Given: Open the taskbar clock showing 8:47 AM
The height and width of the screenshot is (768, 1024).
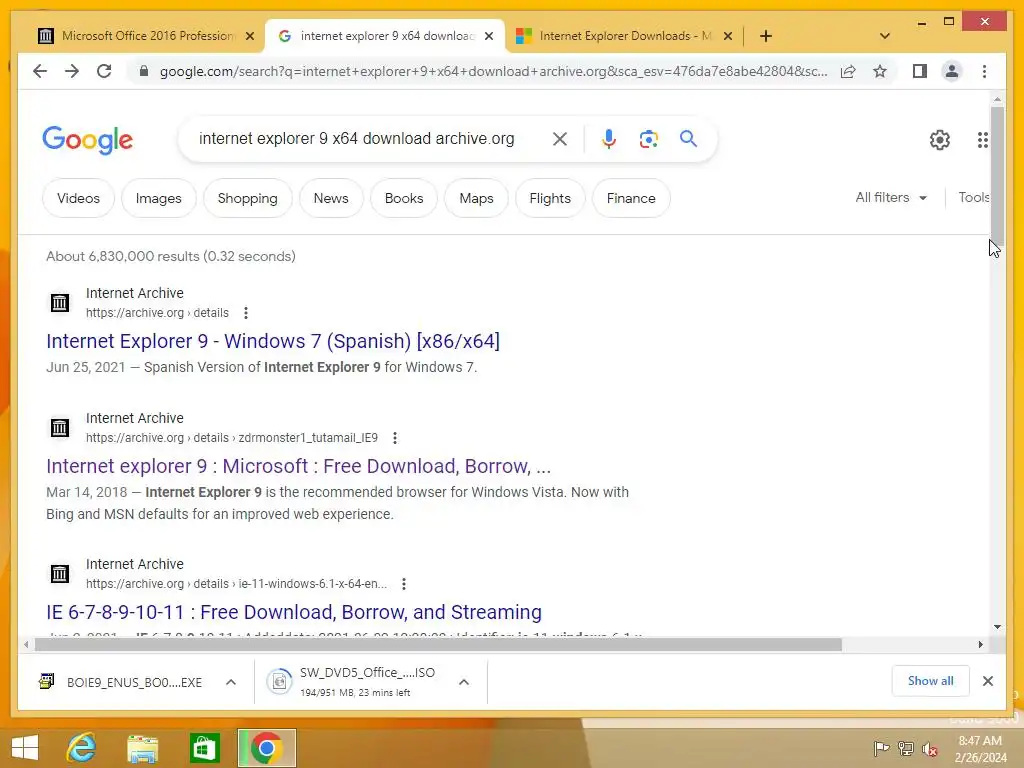Looking at the screenshot, I should click(980, 749).
